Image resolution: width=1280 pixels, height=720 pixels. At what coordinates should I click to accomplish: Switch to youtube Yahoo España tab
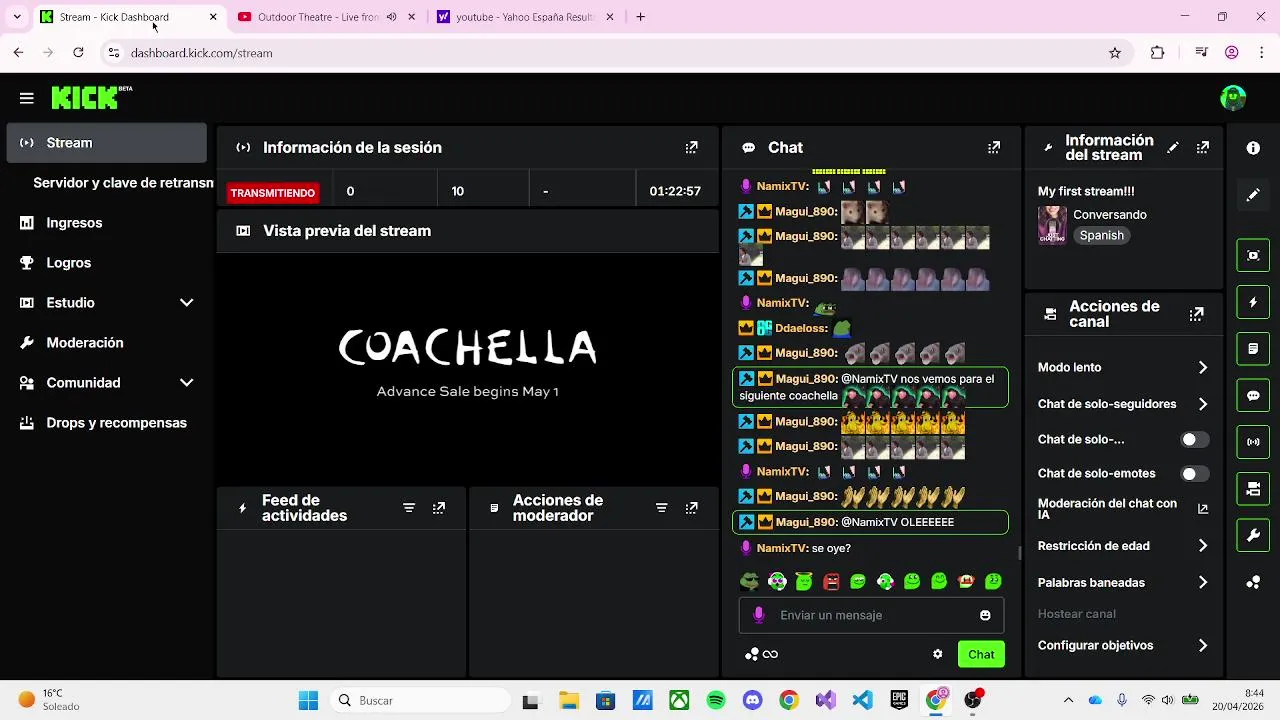pyautogui.click(x=524, y=17)
